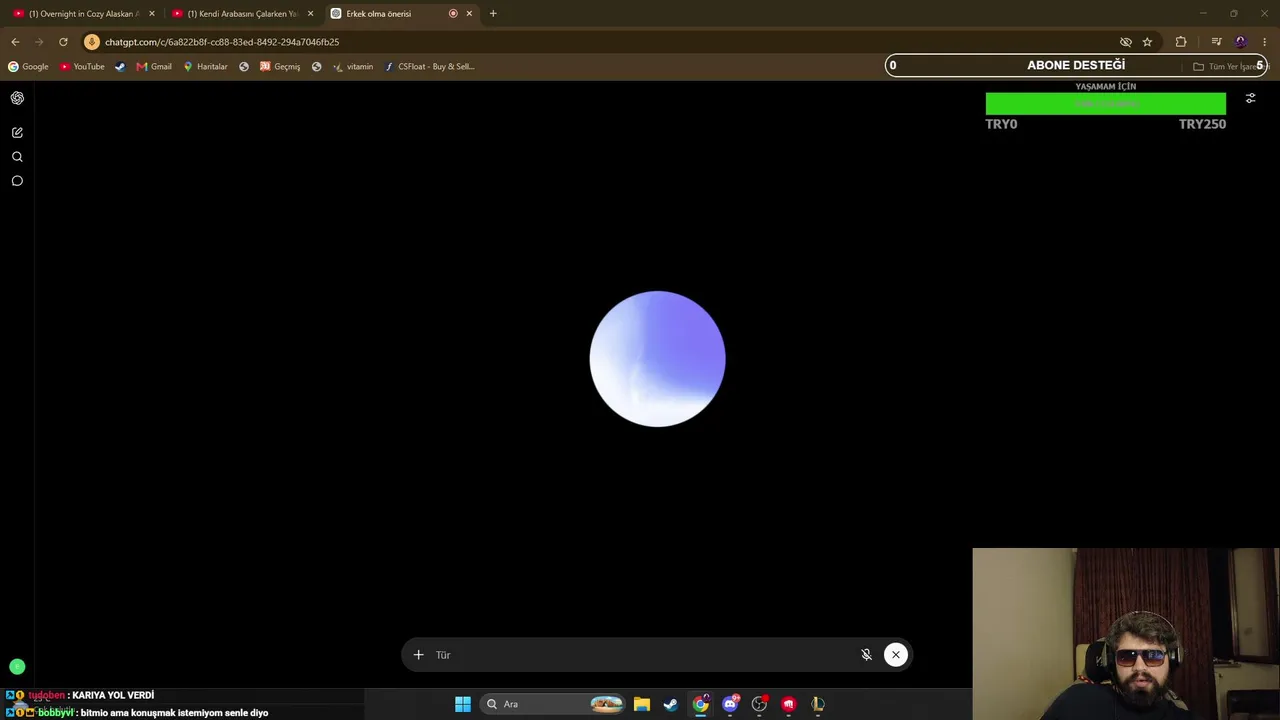Image resolution: width=1280 pixels, height=720 pixels.
Task: Go back to the previous page
Action: [x=15, y=42]
